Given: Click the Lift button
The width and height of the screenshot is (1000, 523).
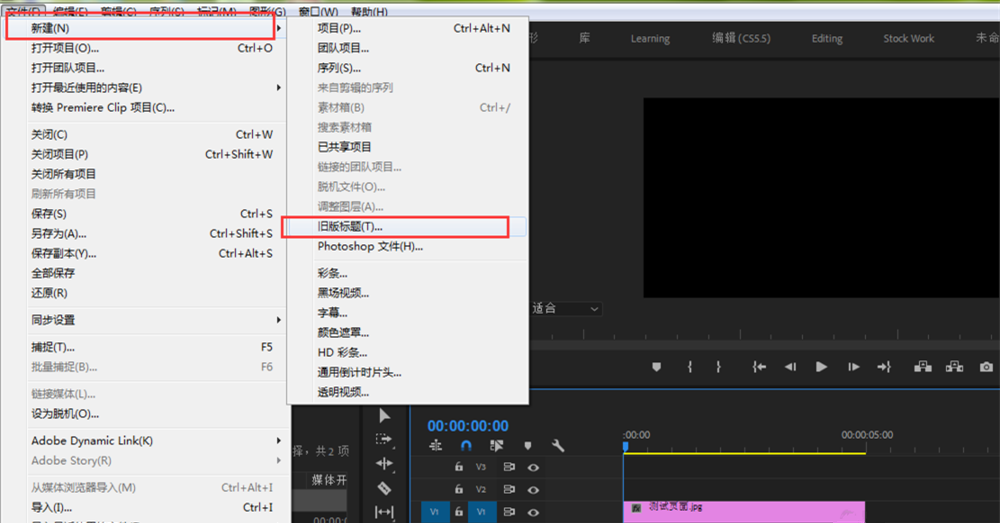Looking at the screenshot, I should point(923,367).
